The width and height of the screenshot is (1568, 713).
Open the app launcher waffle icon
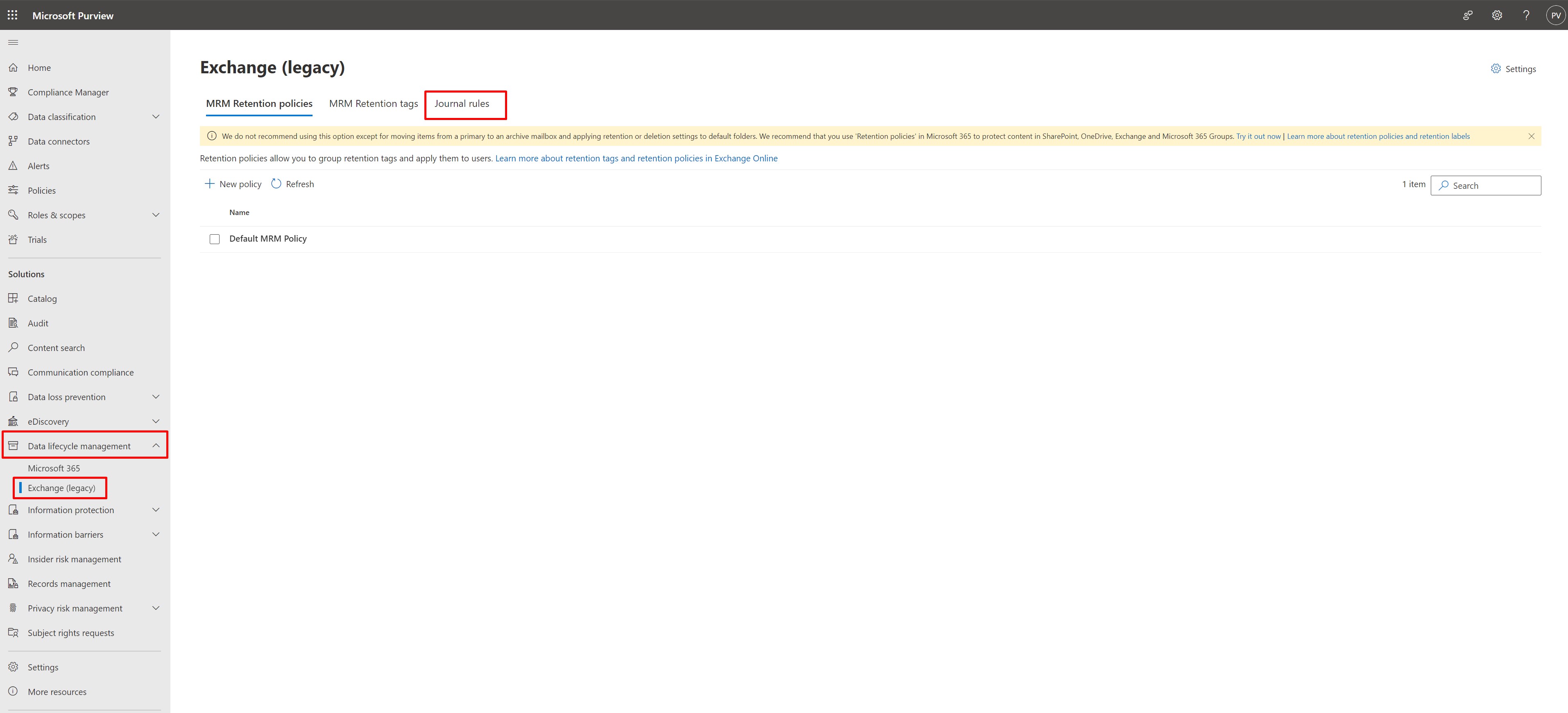coord(13,15)
